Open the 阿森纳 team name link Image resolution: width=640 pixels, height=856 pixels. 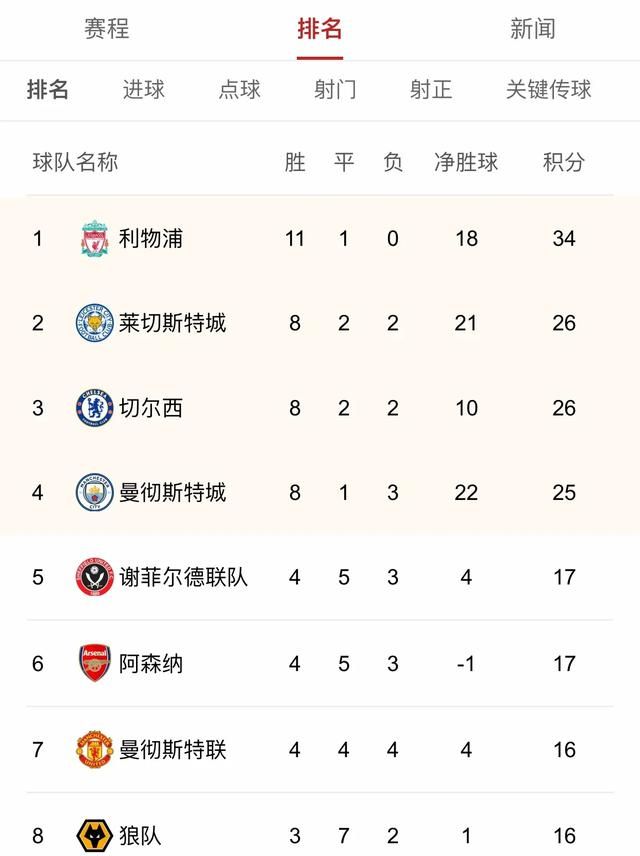point(151,663)
